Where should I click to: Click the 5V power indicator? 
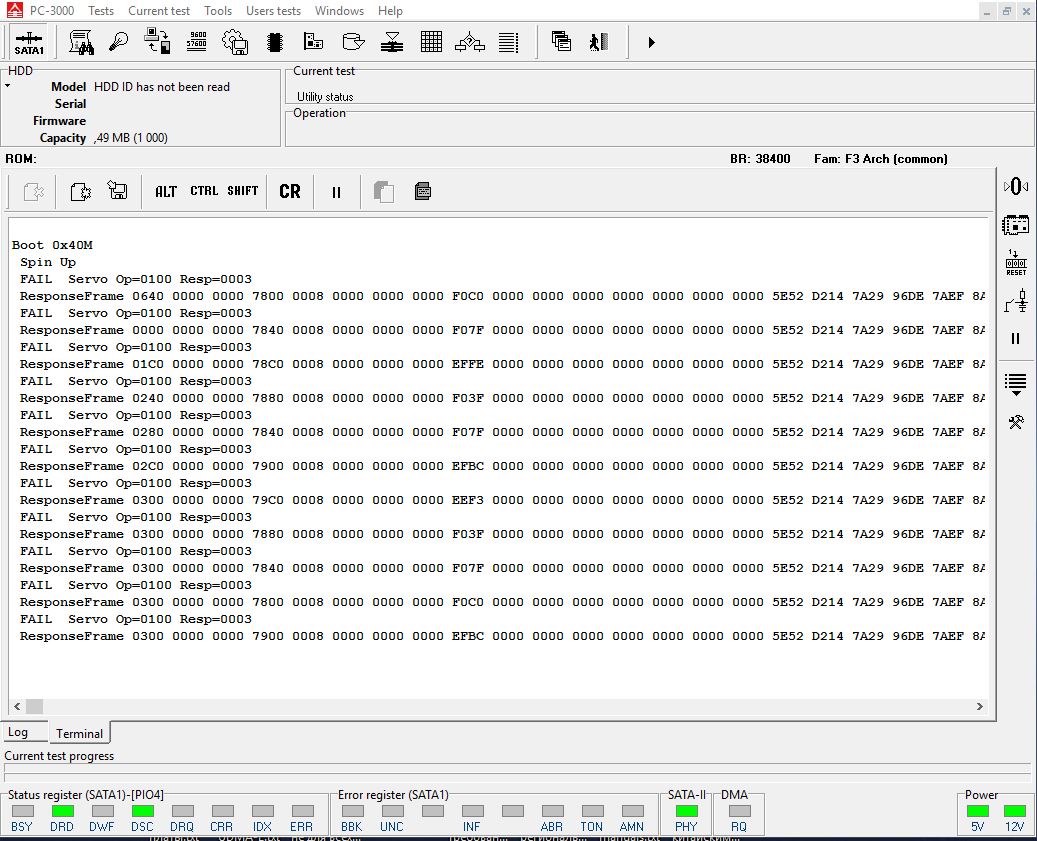coord(977,811)
